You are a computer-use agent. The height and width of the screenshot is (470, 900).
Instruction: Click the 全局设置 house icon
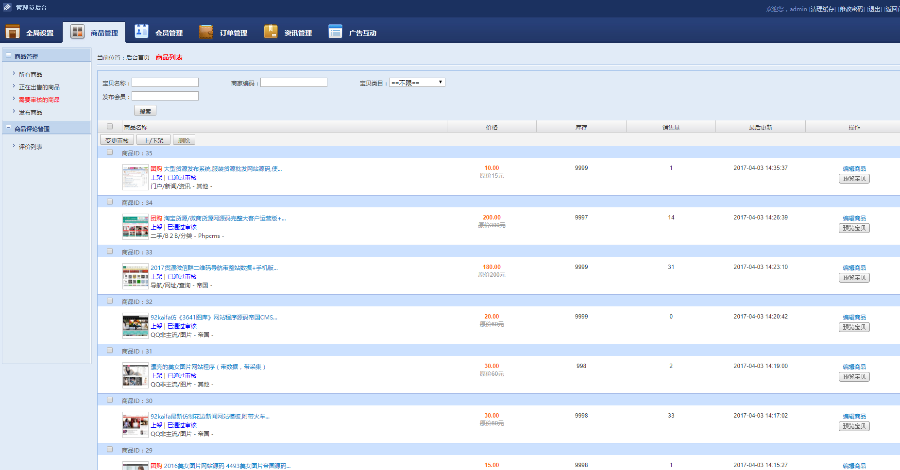(13, 32)
